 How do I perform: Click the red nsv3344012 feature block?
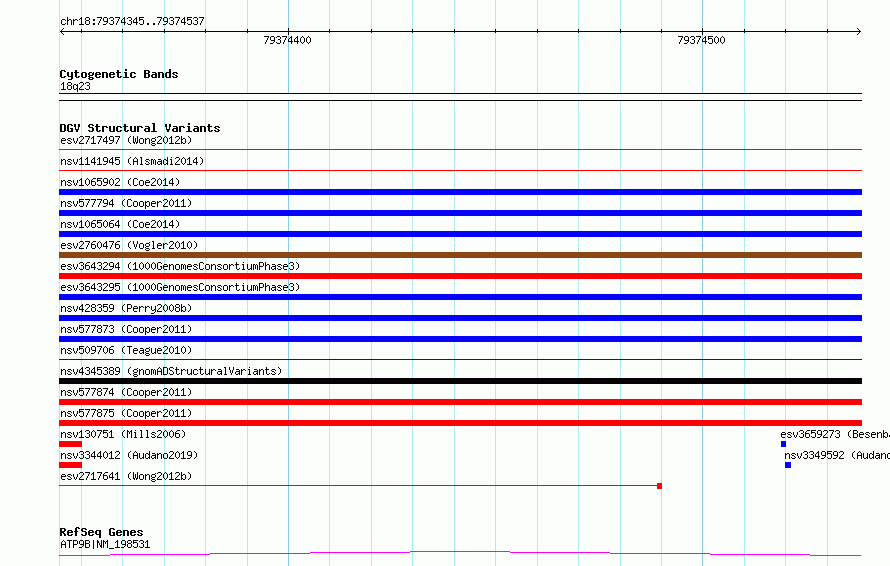coord(70,465)
